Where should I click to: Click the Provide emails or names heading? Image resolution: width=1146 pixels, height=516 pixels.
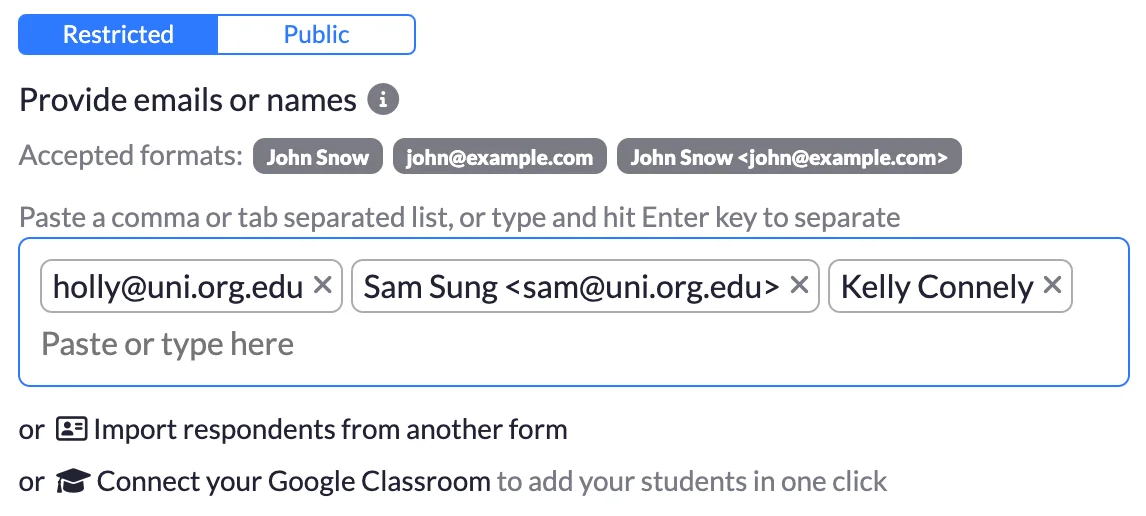pyautogui.click(x=188, y=101)
